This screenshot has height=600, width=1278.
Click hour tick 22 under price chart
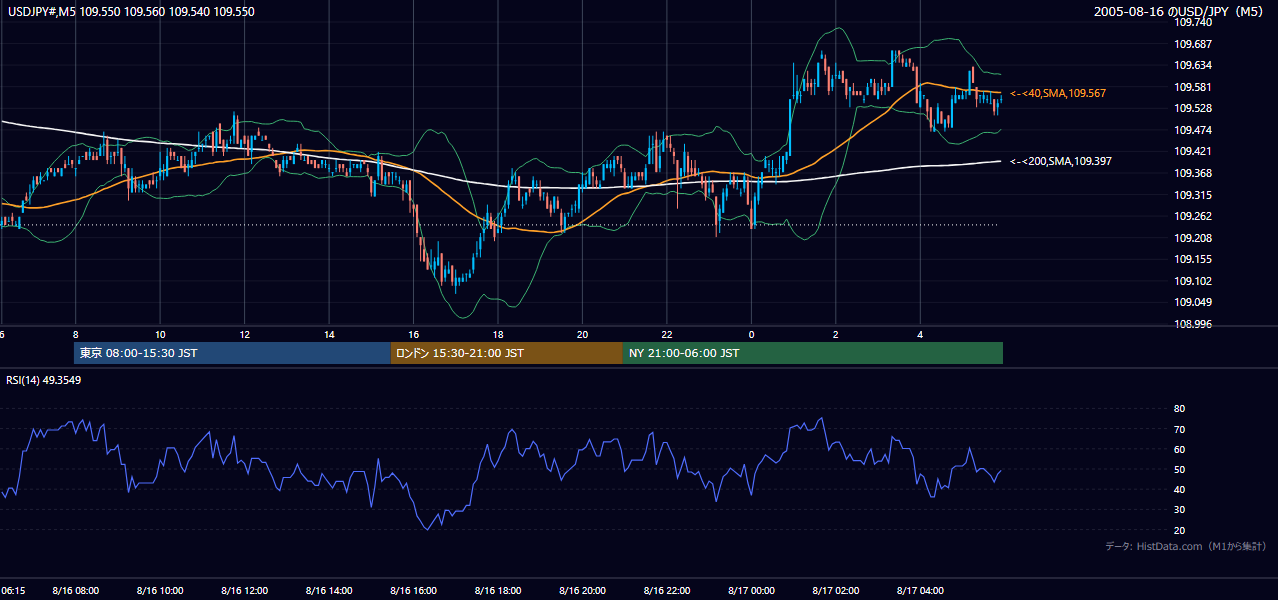point(667,335)
